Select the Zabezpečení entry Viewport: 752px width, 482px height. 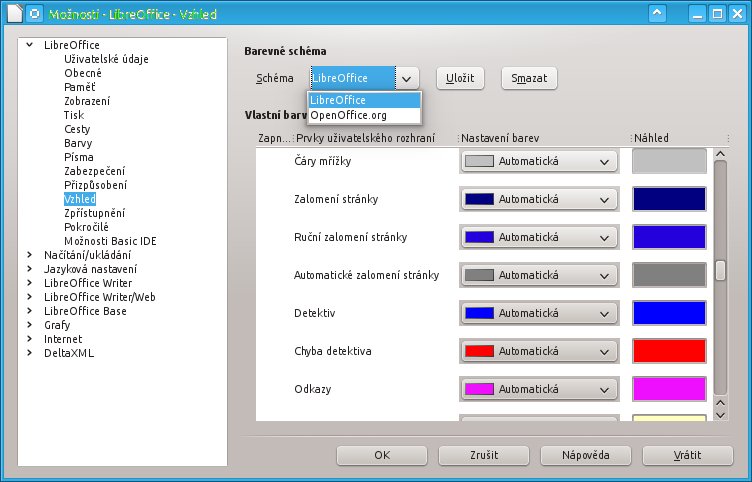tap(94, 171)
